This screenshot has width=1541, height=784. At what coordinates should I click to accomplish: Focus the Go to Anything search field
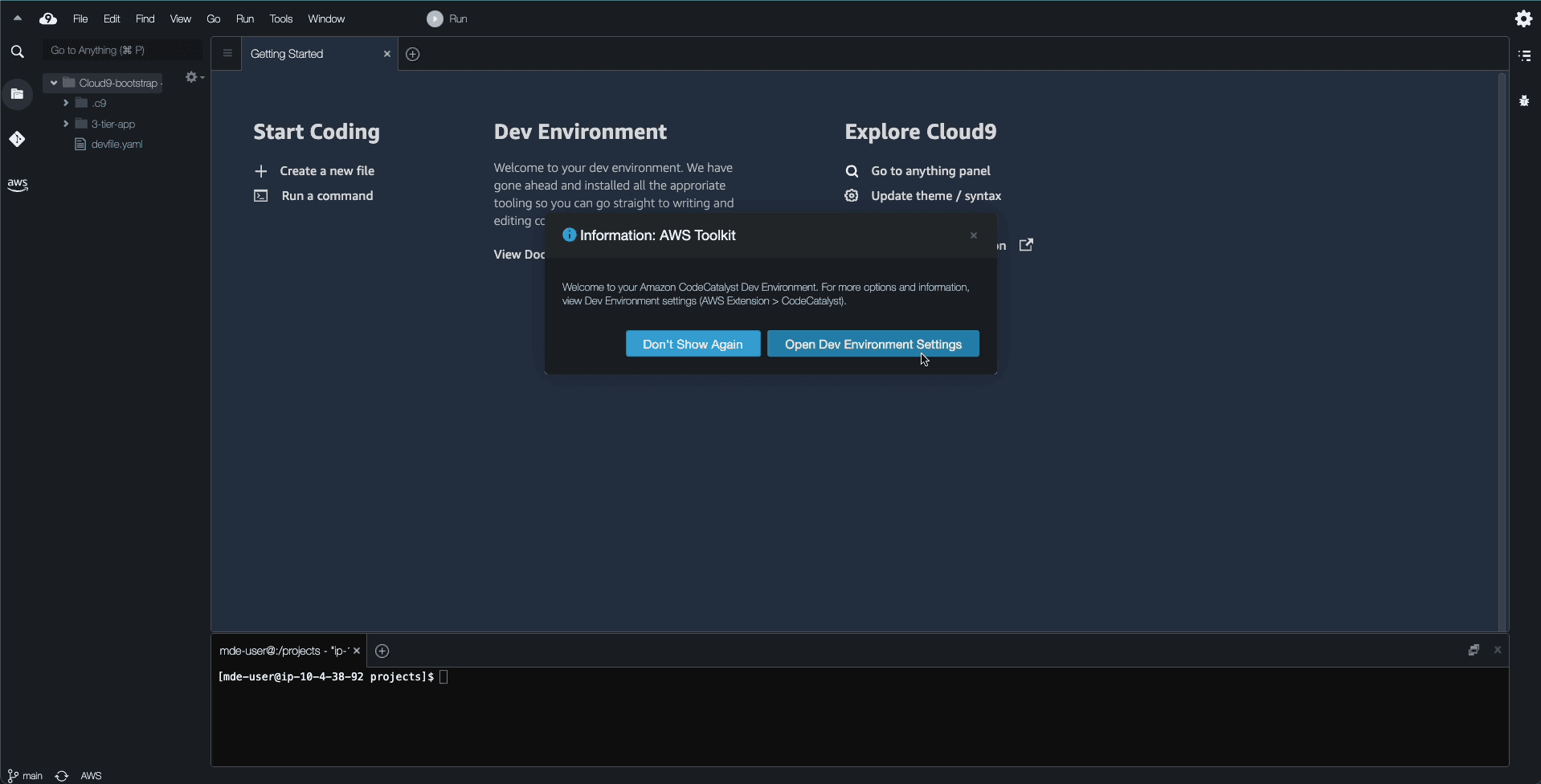[x=122, y=51]
